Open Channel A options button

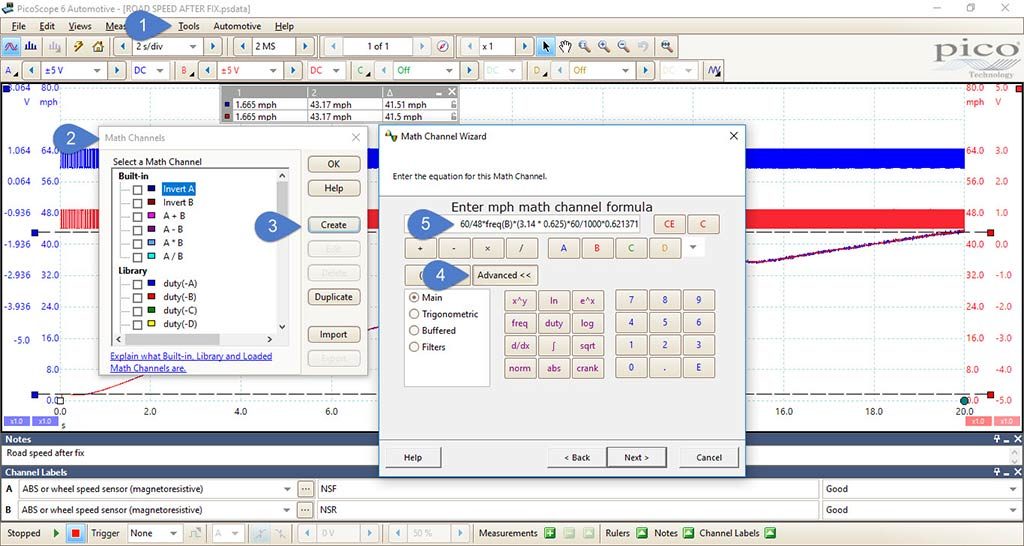[x=11, y=70]
